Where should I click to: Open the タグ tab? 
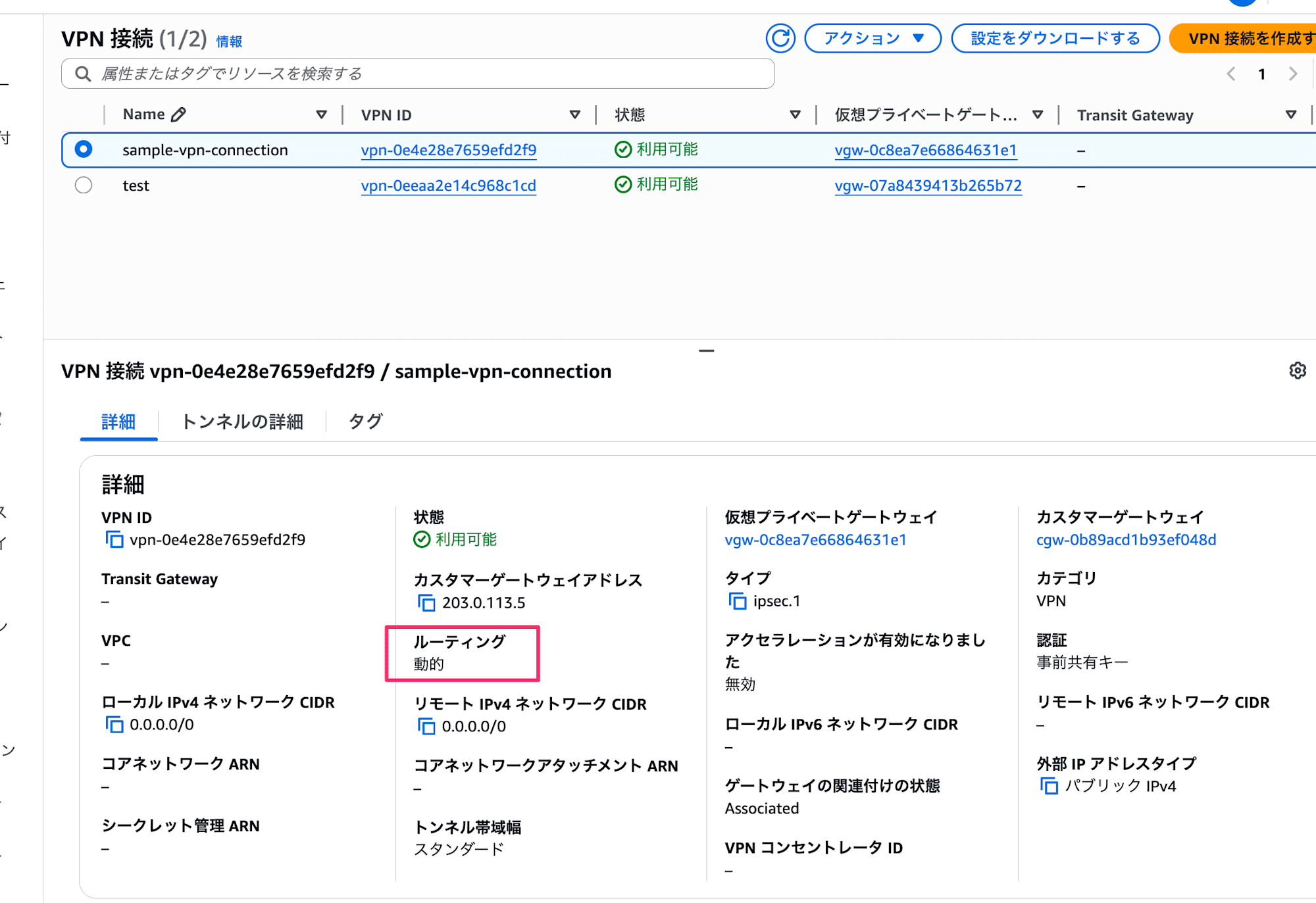point(365,422)
